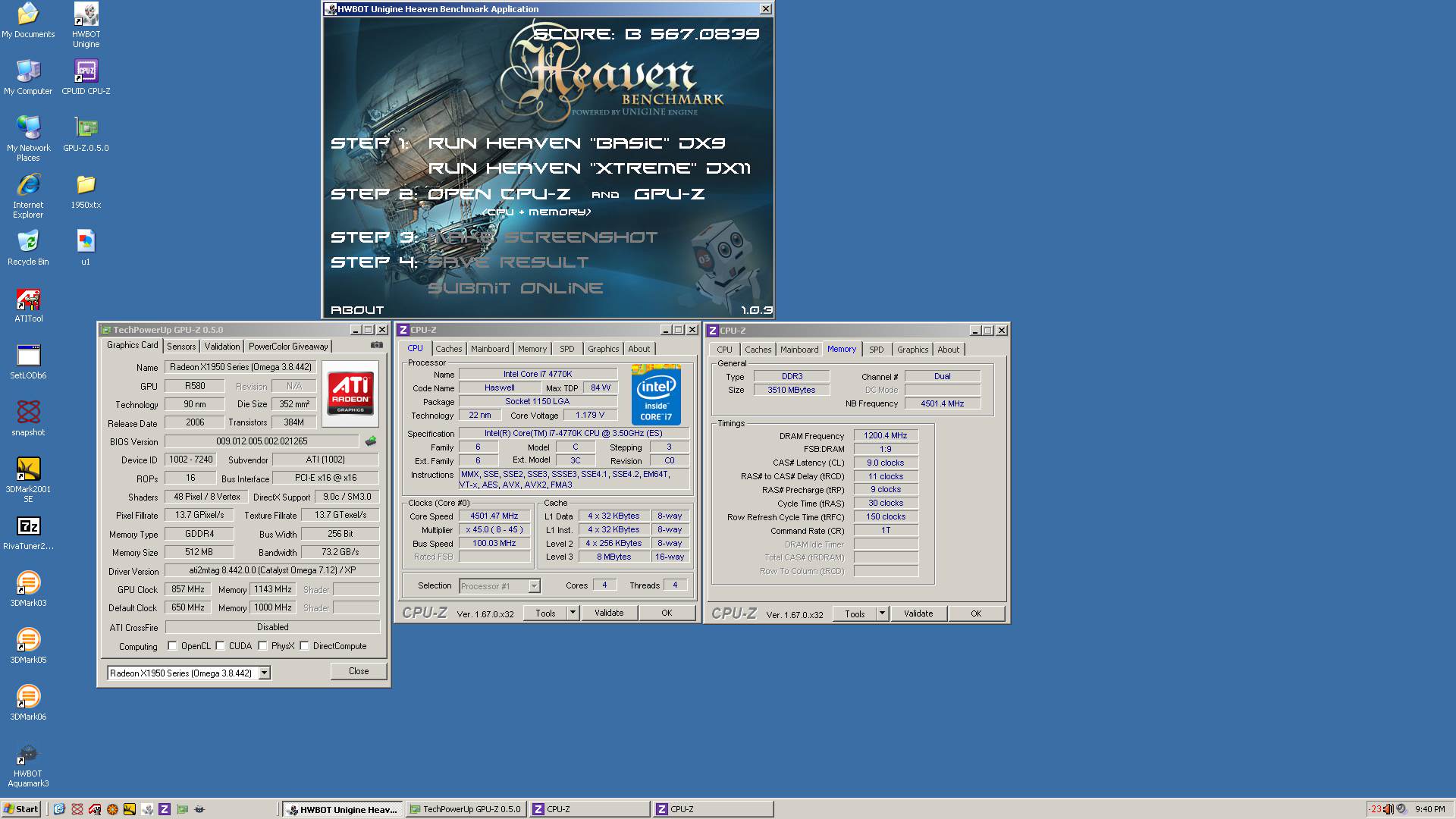
Task: Enable the PhysX checkbox in GPU-Z
Action: click(262, 646)
